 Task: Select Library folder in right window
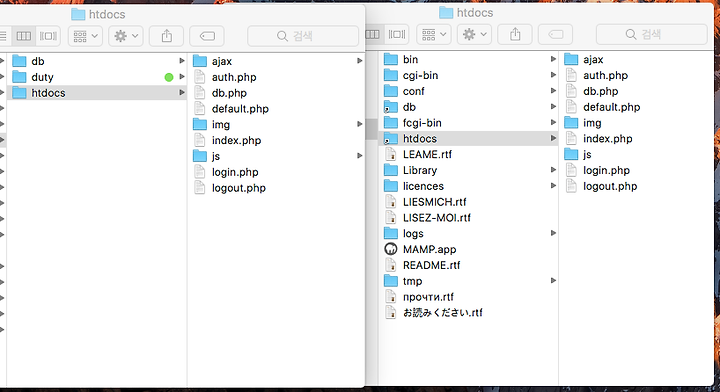coord(468,170)
